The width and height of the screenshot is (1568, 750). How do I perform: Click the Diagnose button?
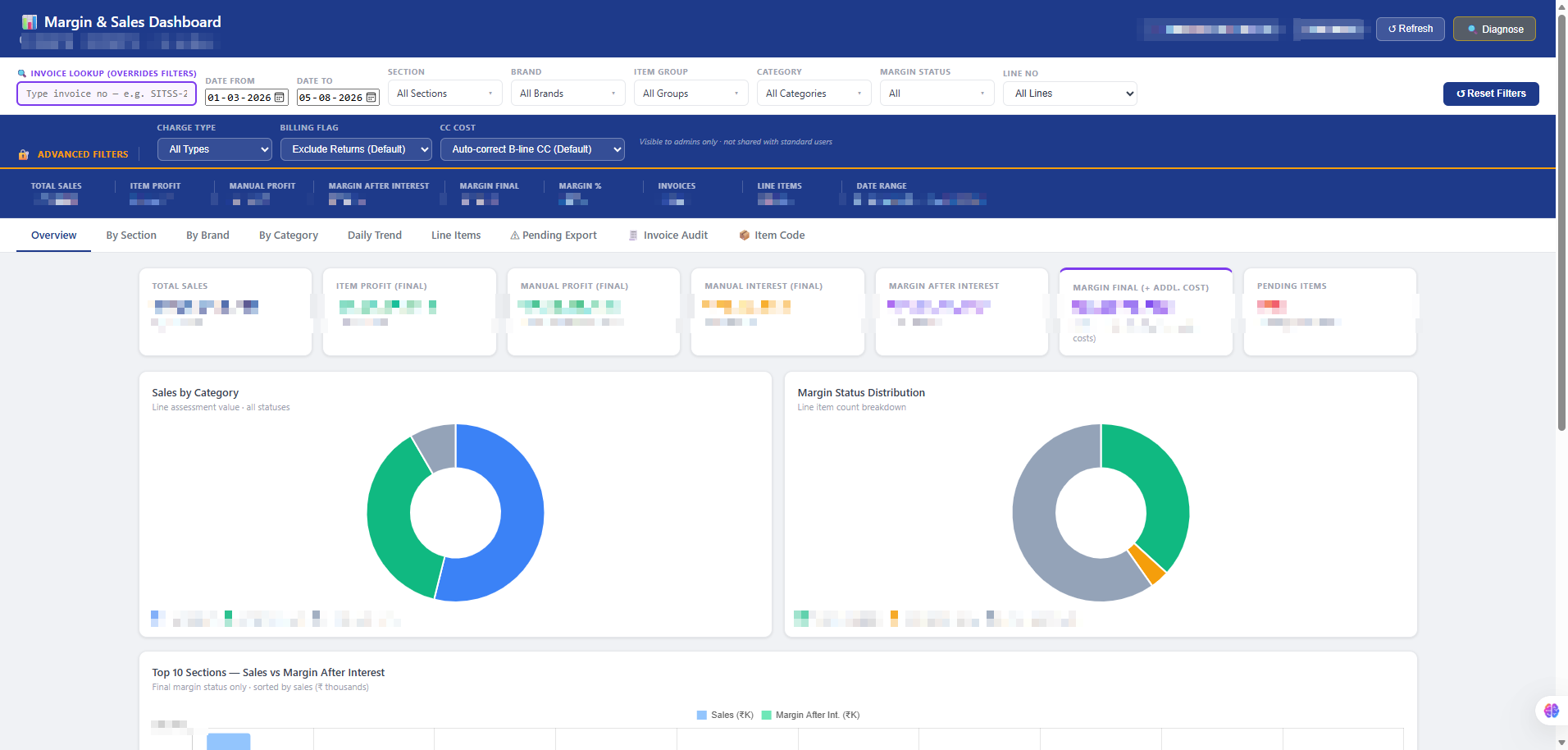(x=1494, y=29)
